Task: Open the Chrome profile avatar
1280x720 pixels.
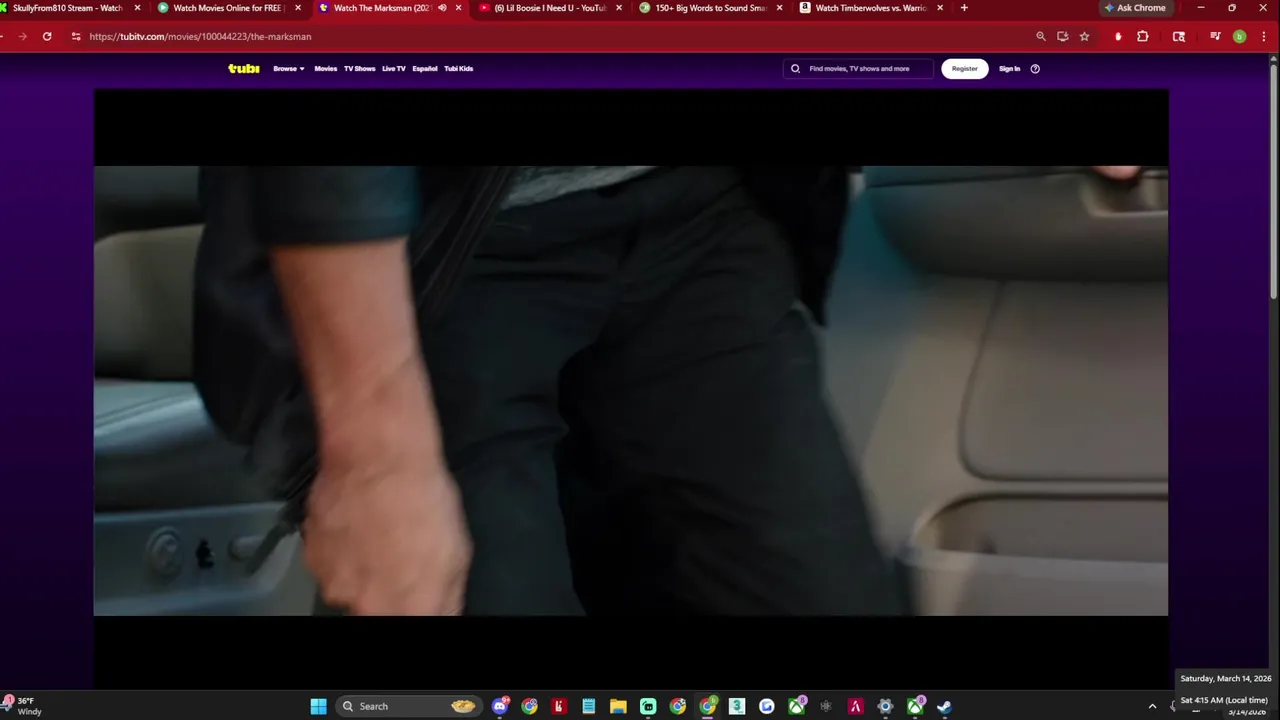Action: pos(1239,36)
